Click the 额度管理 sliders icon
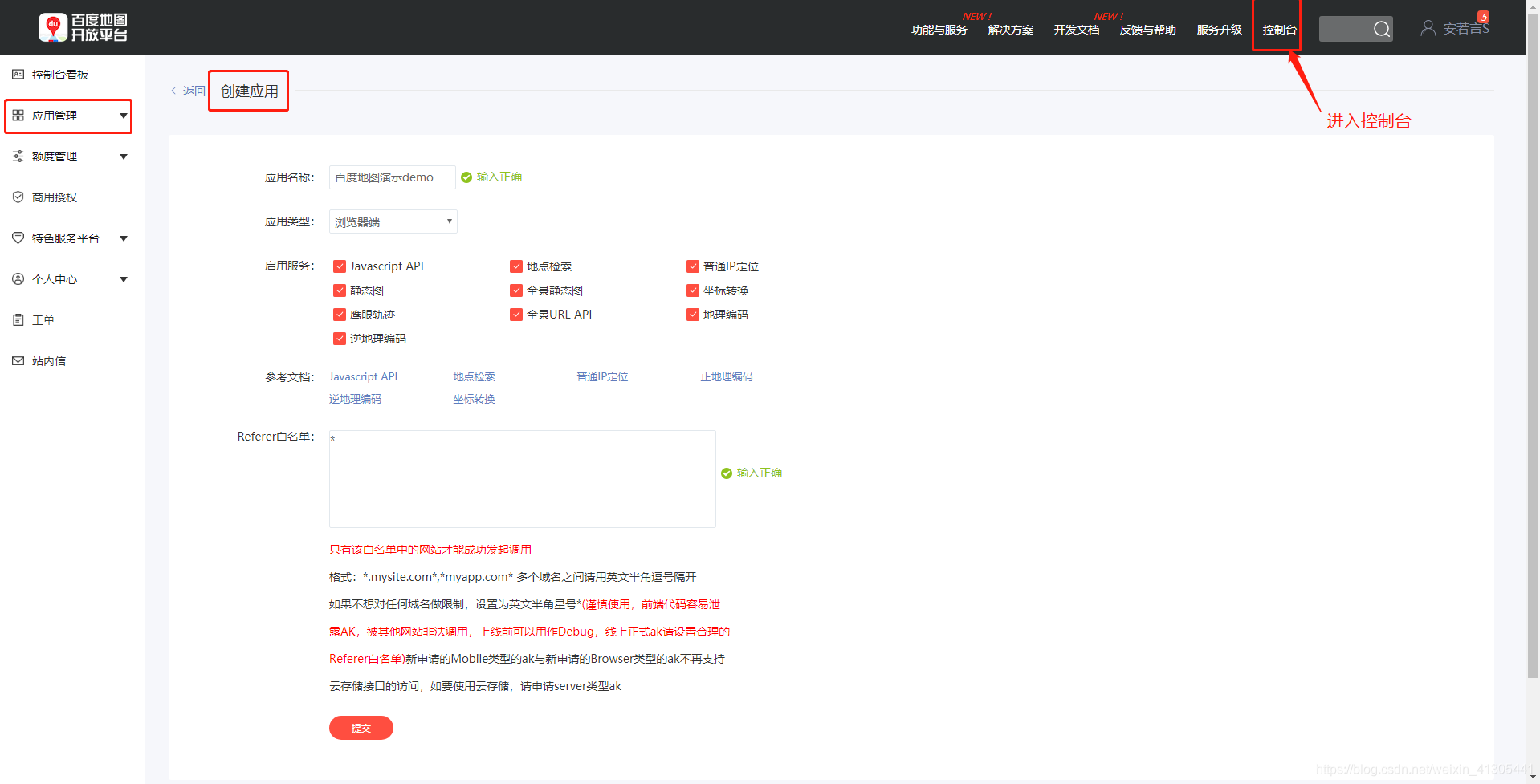 18,156
